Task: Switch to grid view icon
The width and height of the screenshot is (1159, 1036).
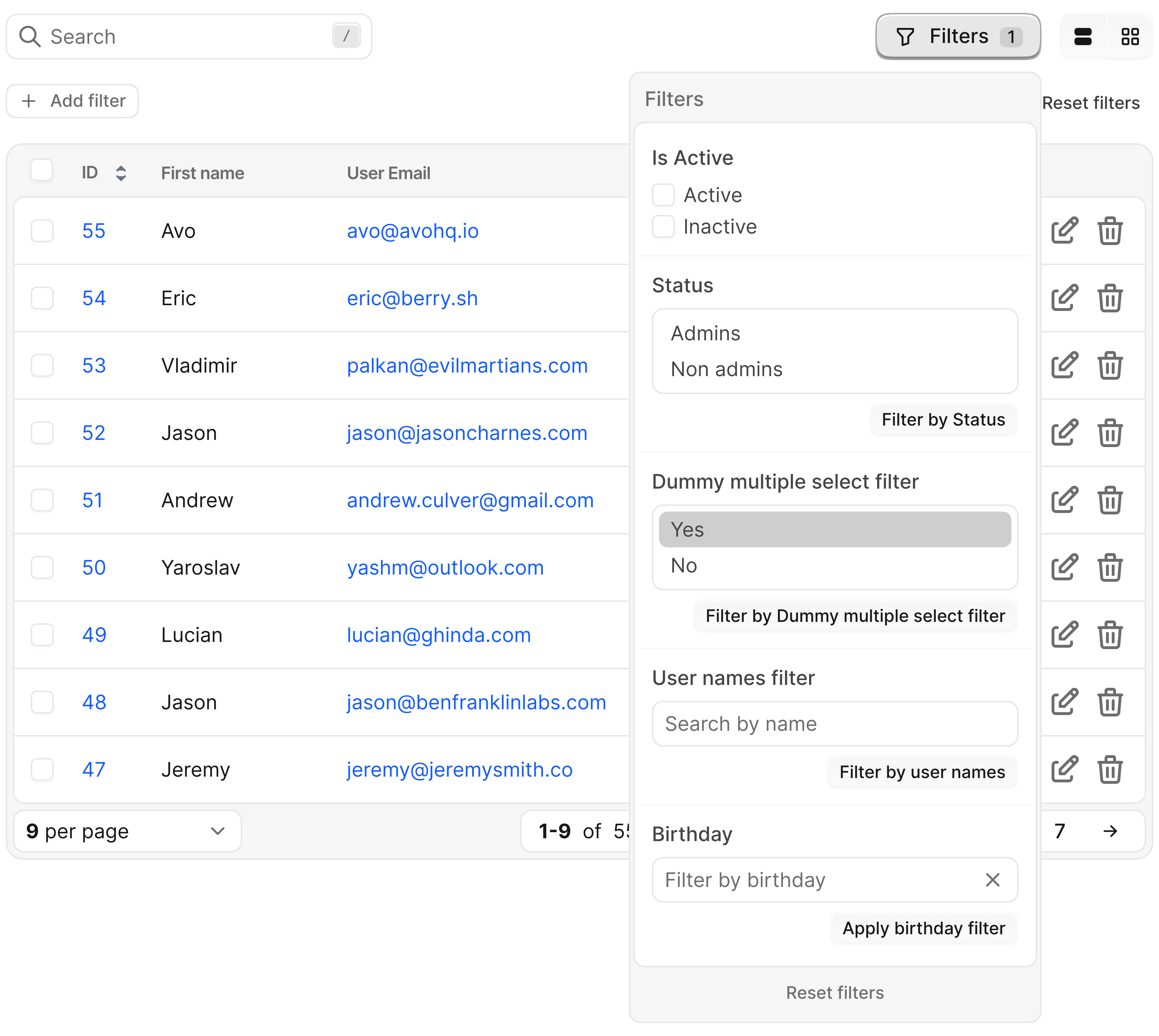Action: pos(1129,37)
